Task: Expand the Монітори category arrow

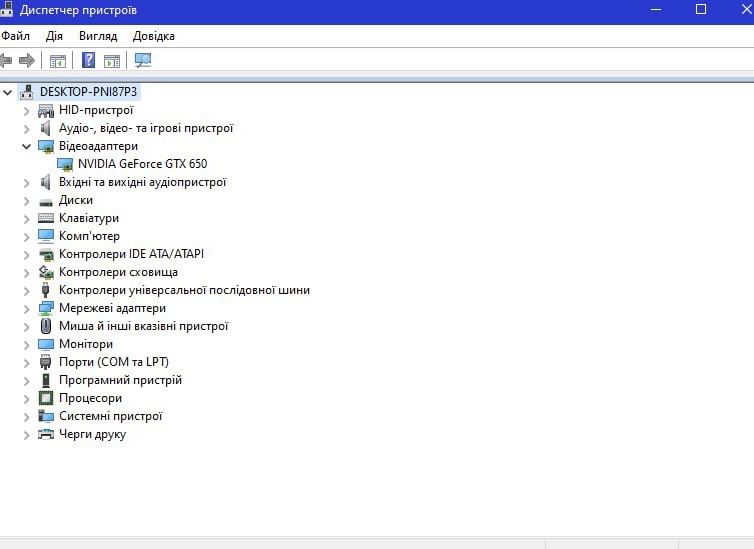Action: pyautogui.click(x=26, y=345)
